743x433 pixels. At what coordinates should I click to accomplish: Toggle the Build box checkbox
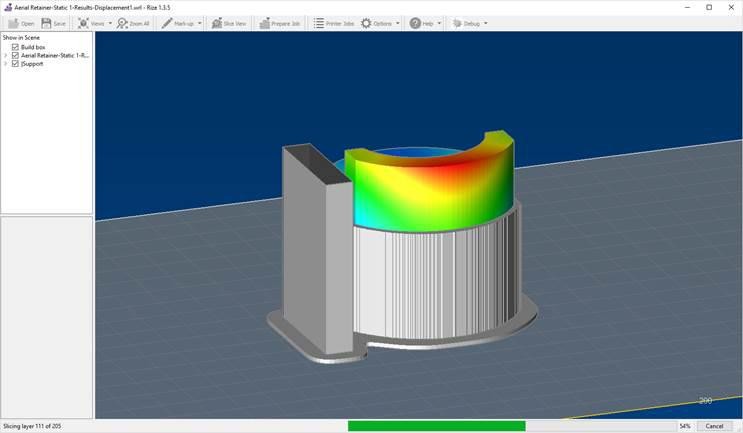pyautogui.click(x=15, y=47)
